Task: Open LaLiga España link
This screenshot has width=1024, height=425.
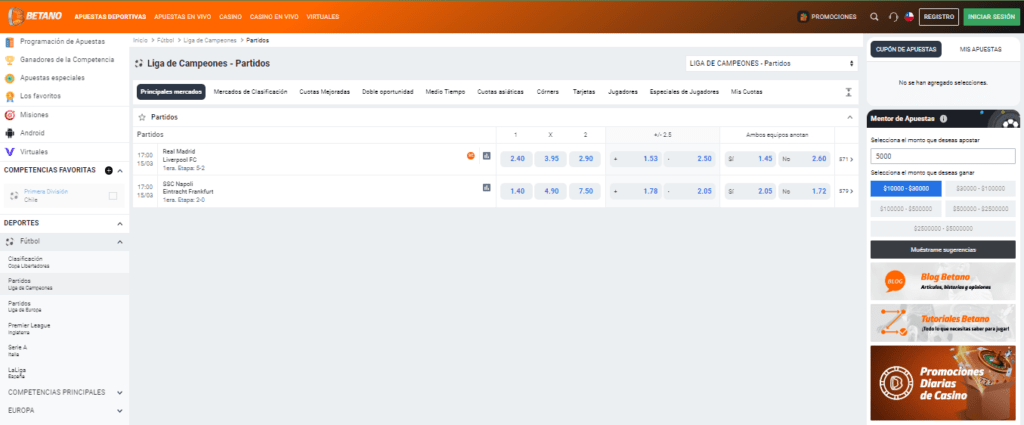Action: click(18, 373)
